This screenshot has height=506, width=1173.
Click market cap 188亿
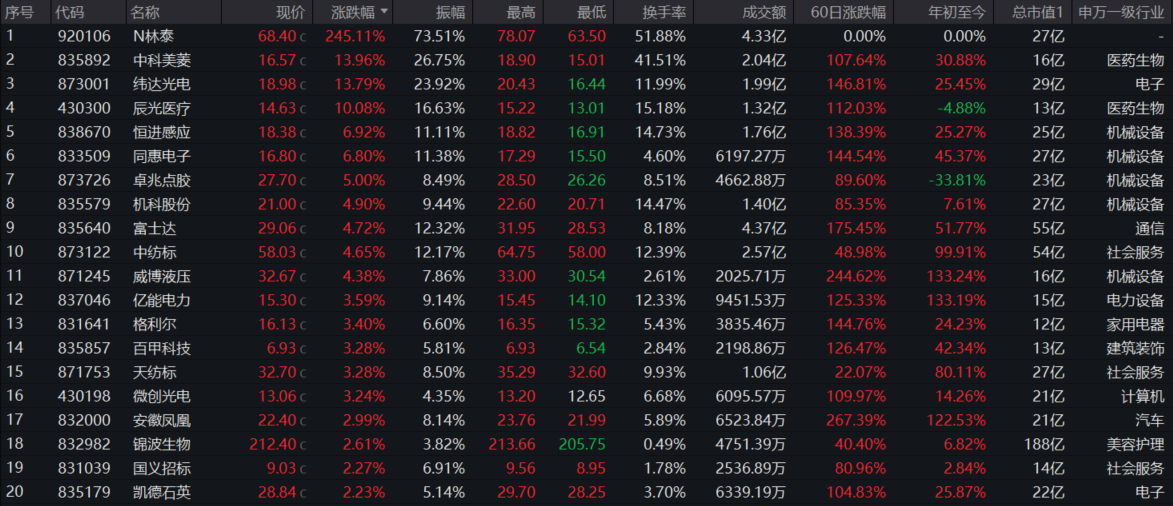point(1044,444)
